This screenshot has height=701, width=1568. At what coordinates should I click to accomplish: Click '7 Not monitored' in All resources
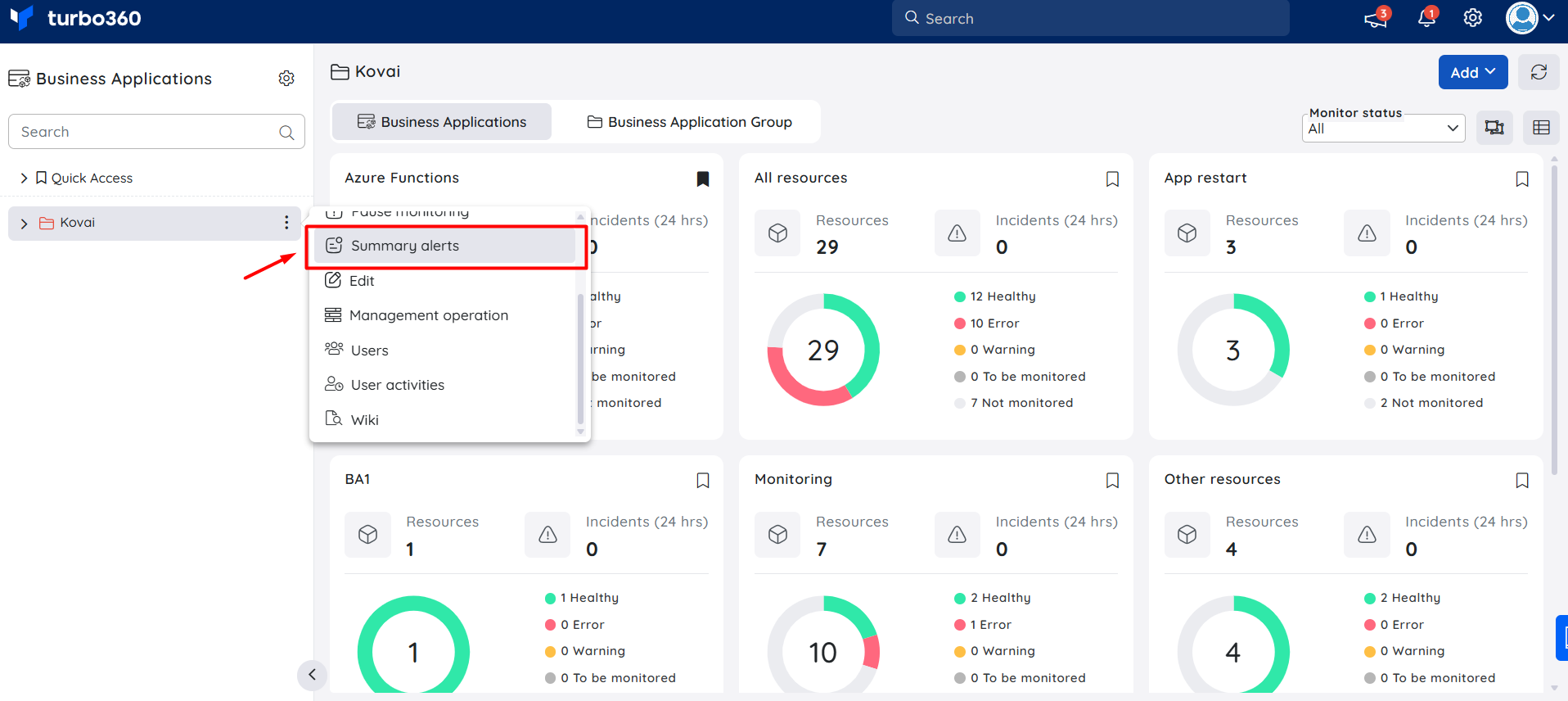coord(1014,403)
